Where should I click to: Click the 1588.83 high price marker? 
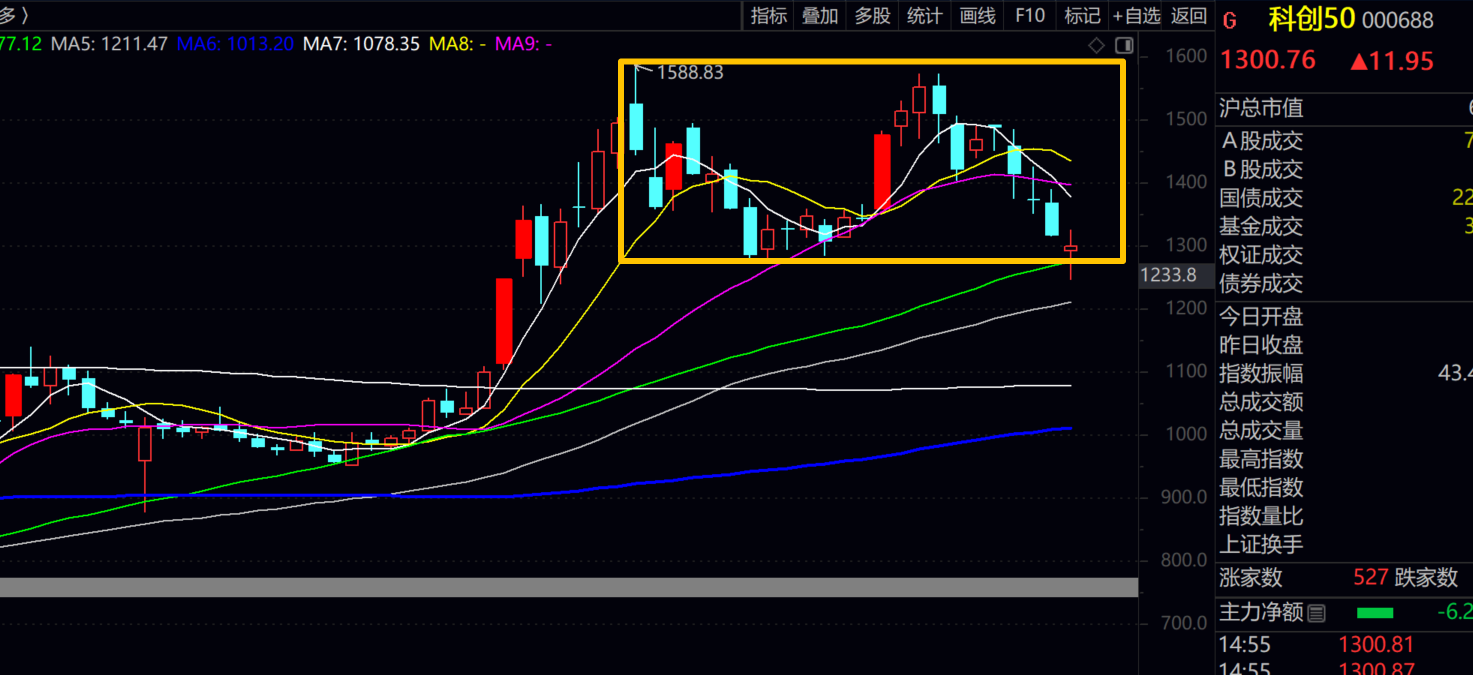[x=689, y=72]
